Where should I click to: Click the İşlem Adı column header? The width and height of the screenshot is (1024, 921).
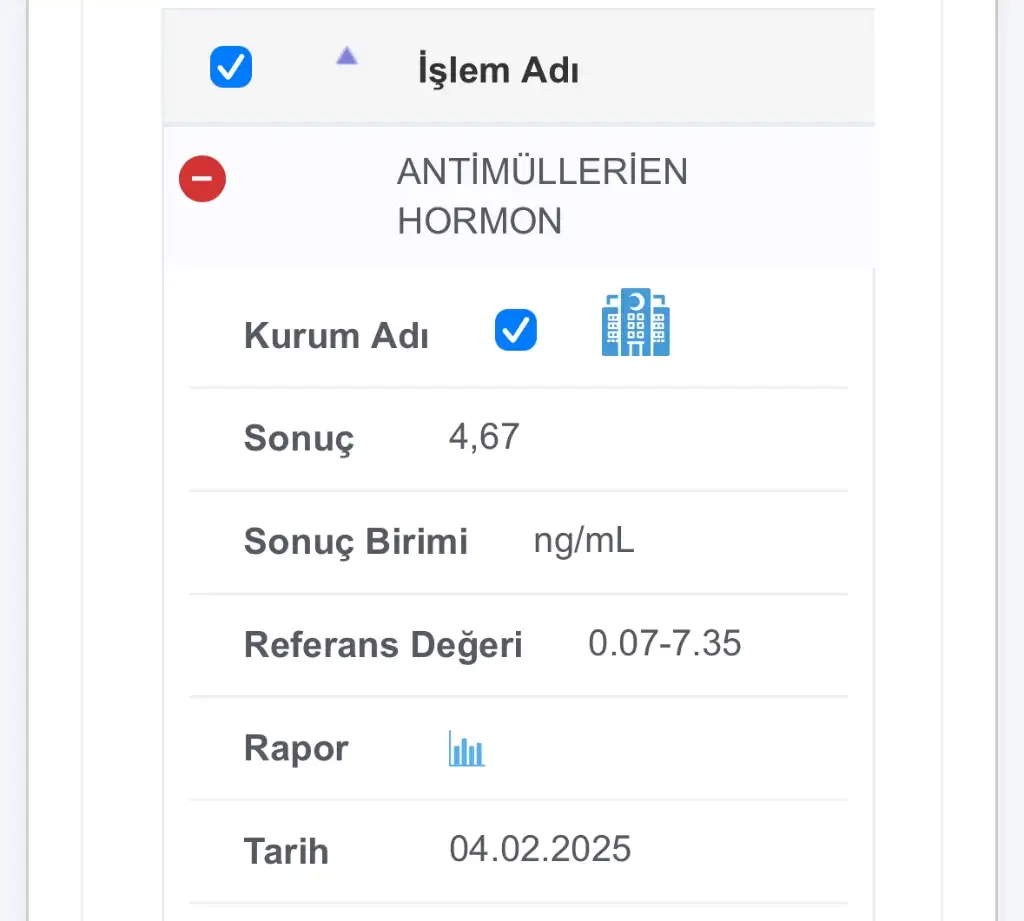(498, 71)
